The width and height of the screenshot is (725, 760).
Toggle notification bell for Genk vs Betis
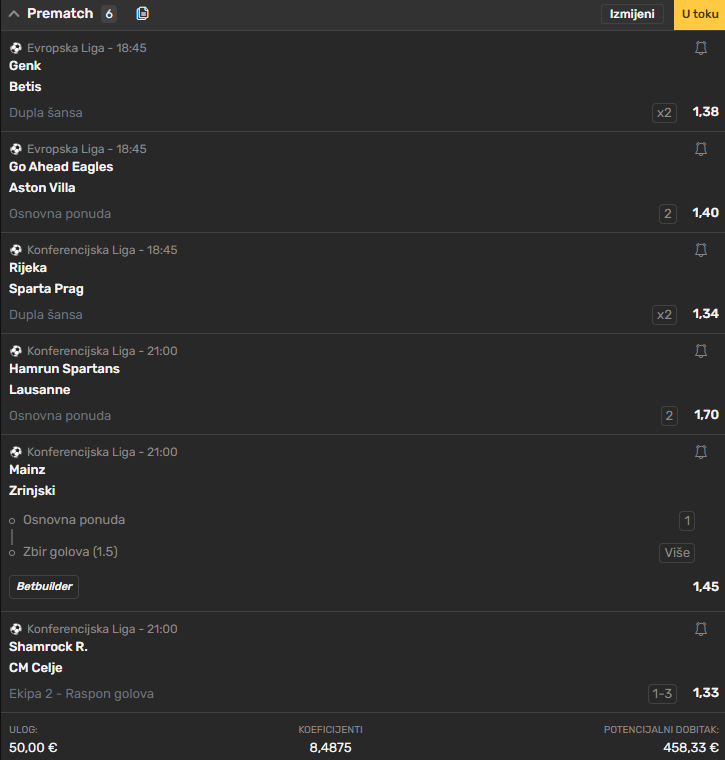[701, 48]
